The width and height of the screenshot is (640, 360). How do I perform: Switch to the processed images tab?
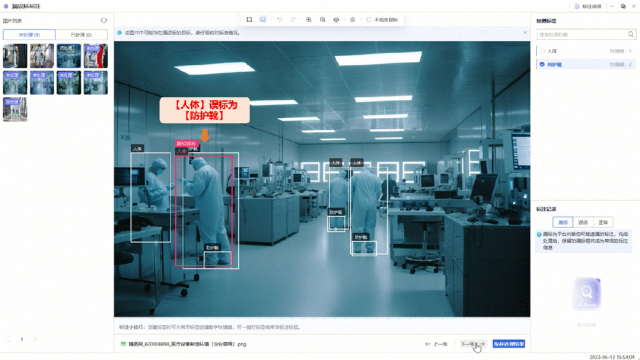(x=81, y=35)
